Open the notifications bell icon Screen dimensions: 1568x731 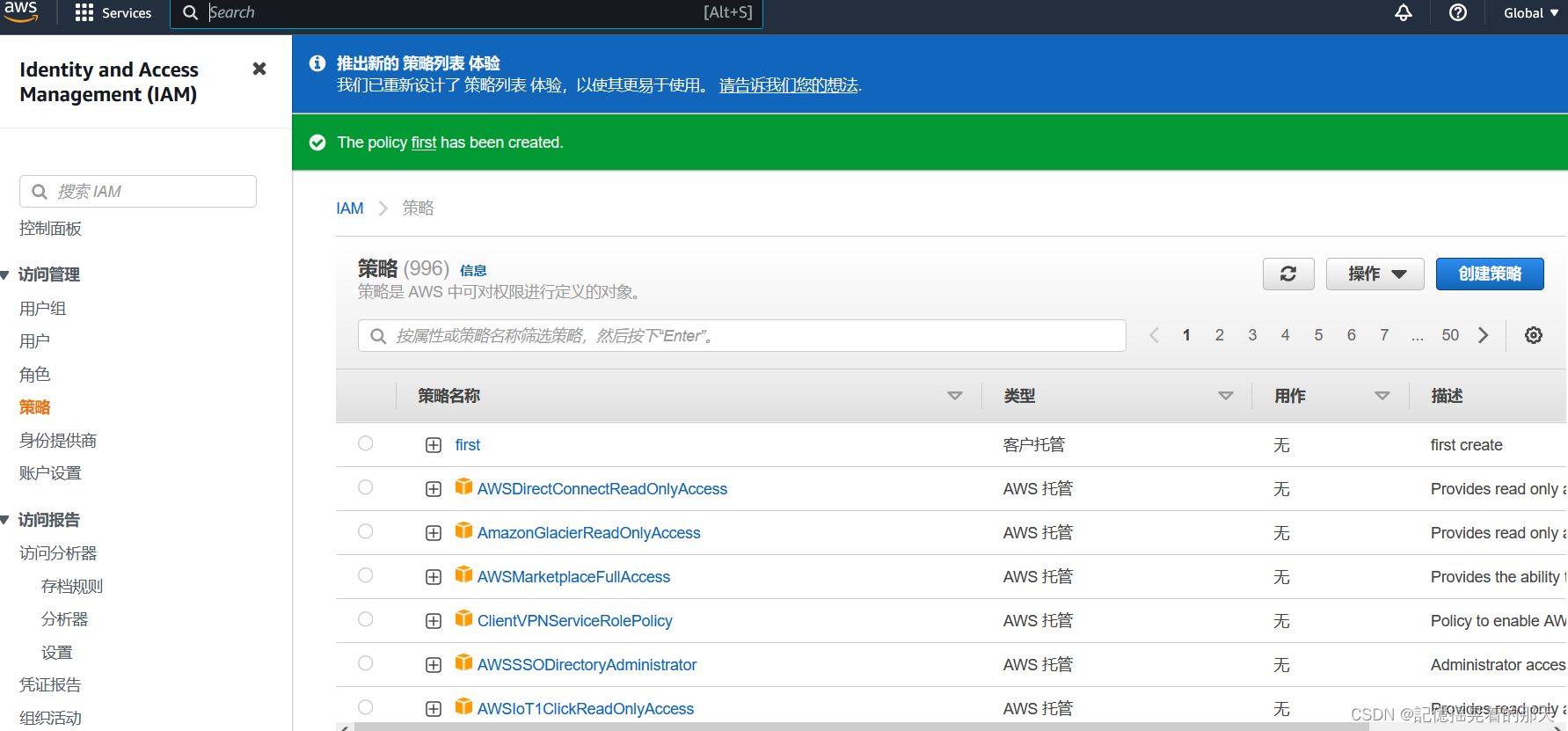coord(1404,12)
